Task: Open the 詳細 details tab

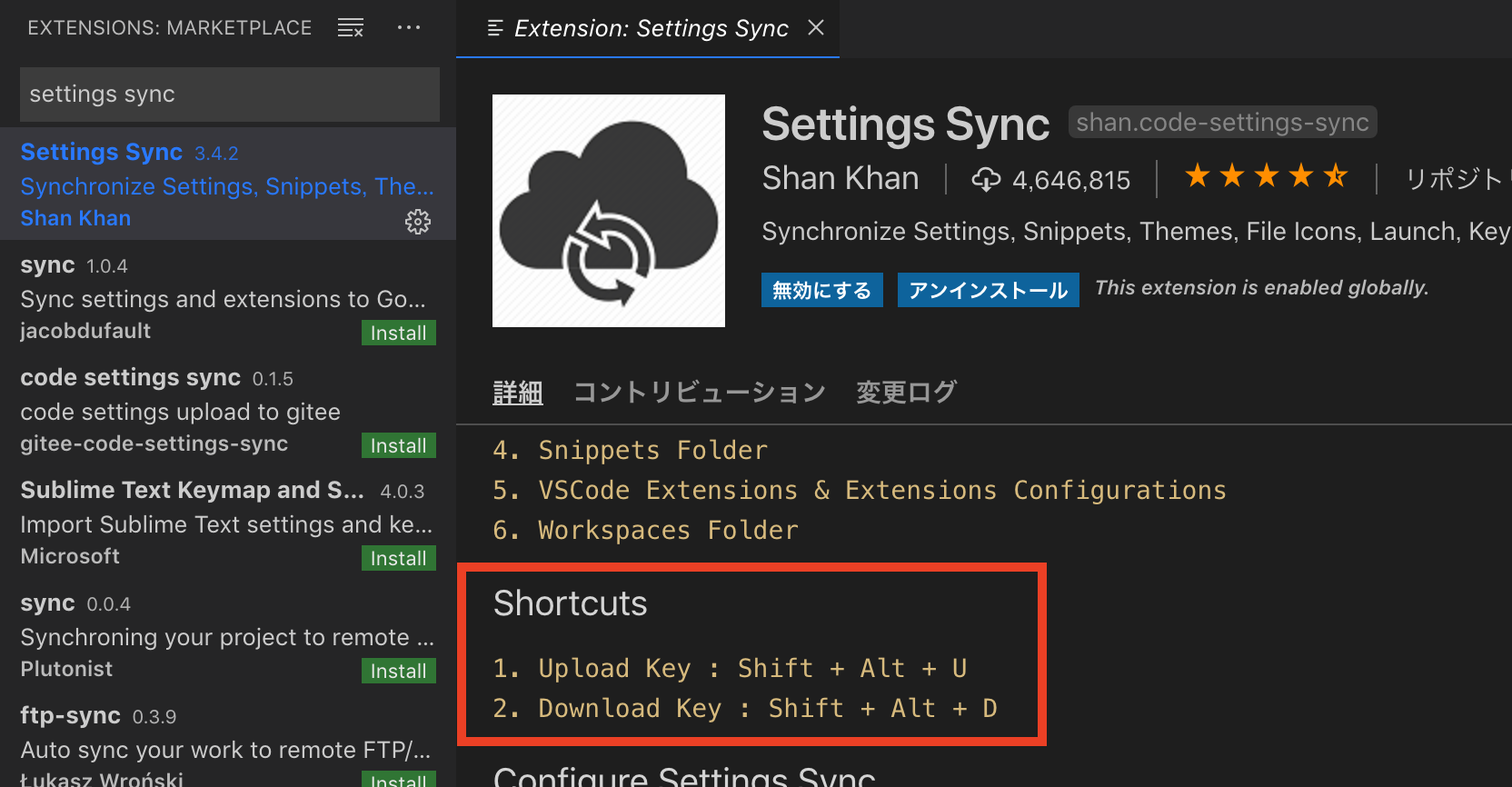Action: [518, 393]
